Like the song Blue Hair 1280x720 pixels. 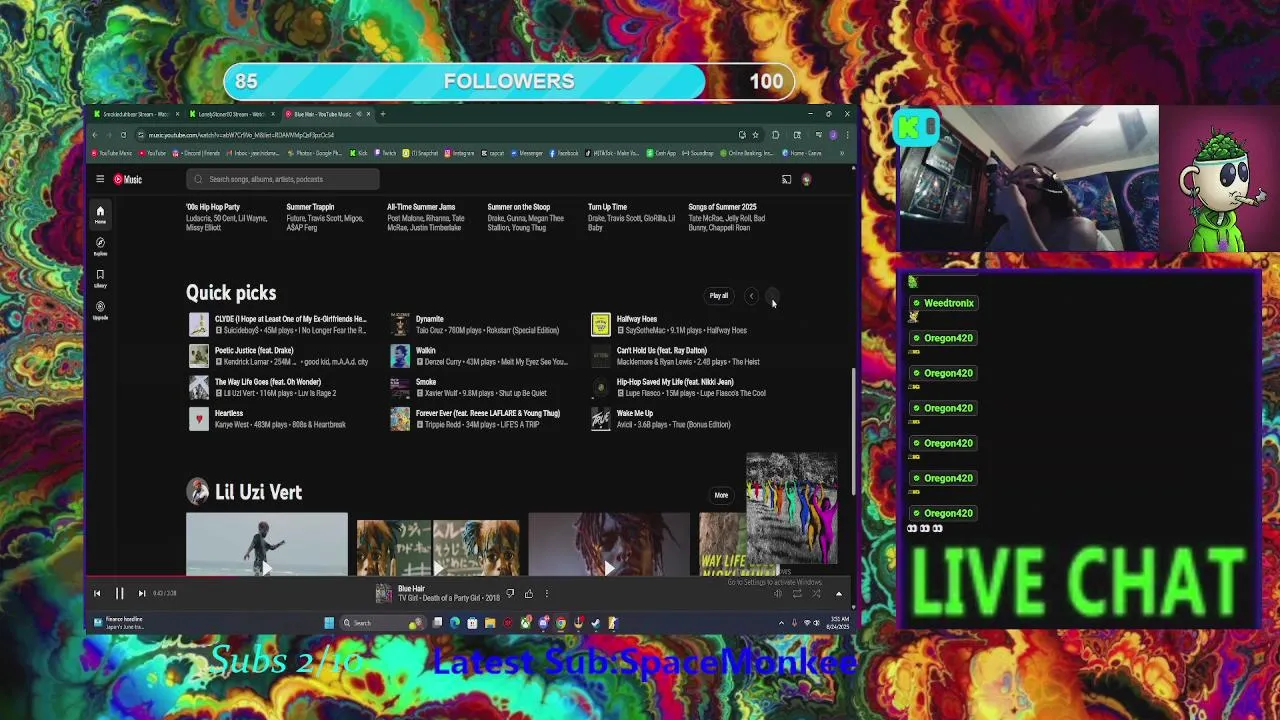(529, 593)
